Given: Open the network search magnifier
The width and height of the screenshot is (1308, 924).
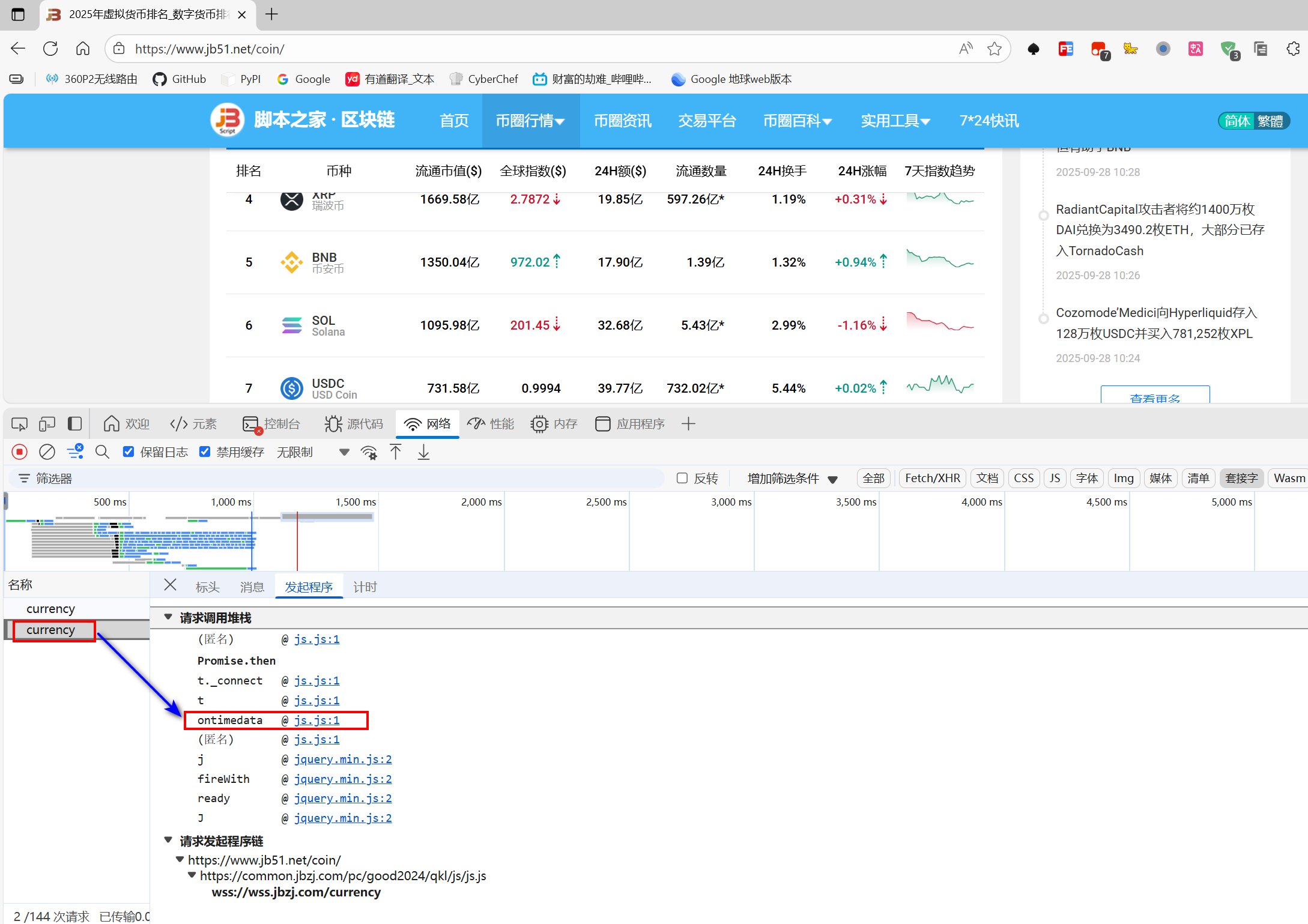Looking at the screenshot, I should tap(102, 452).
